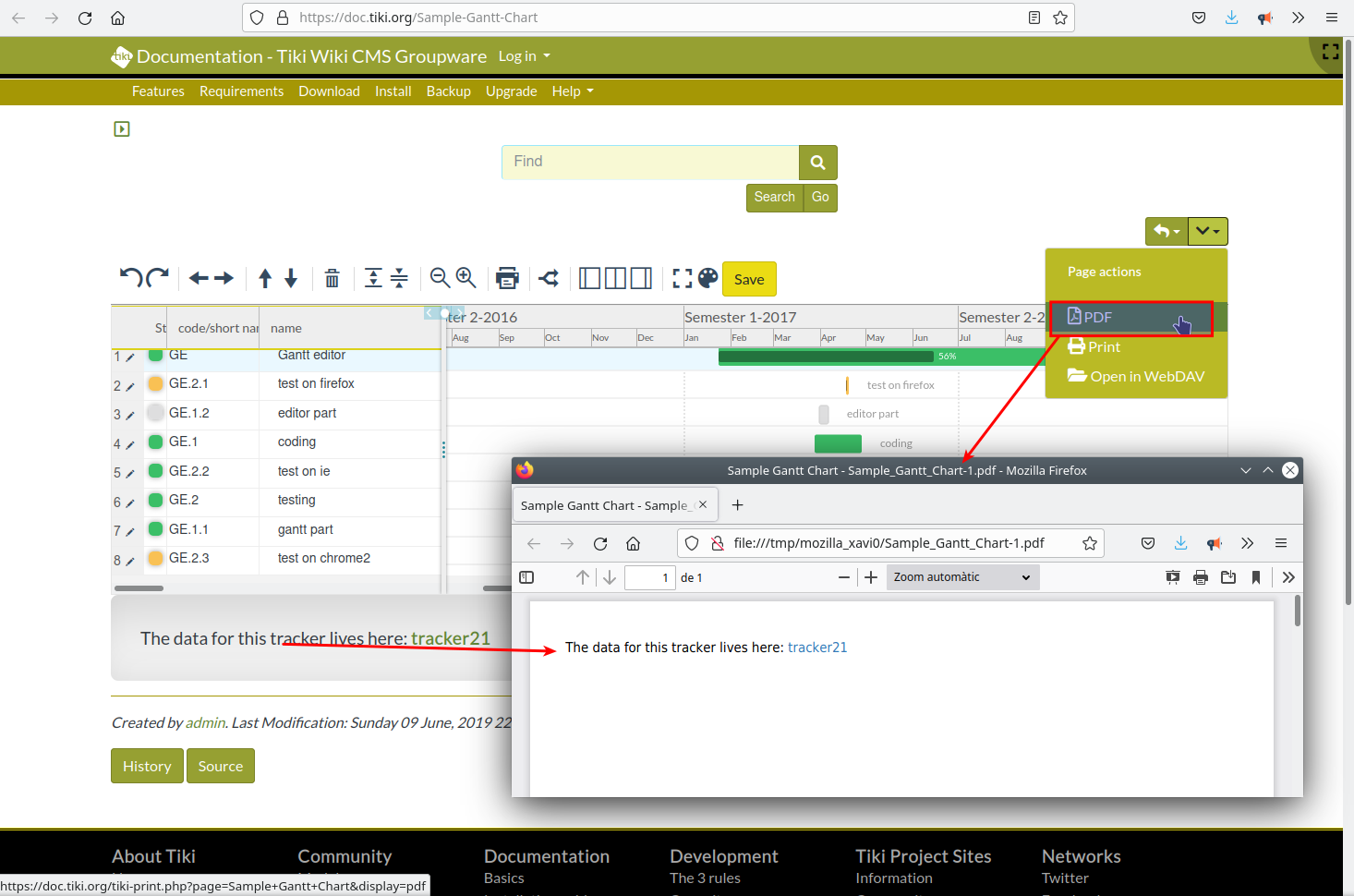This screenshot has width=1354, height=896.
Task: Open the admin author link
Action: pyautogui.click(x=205, y=723)
